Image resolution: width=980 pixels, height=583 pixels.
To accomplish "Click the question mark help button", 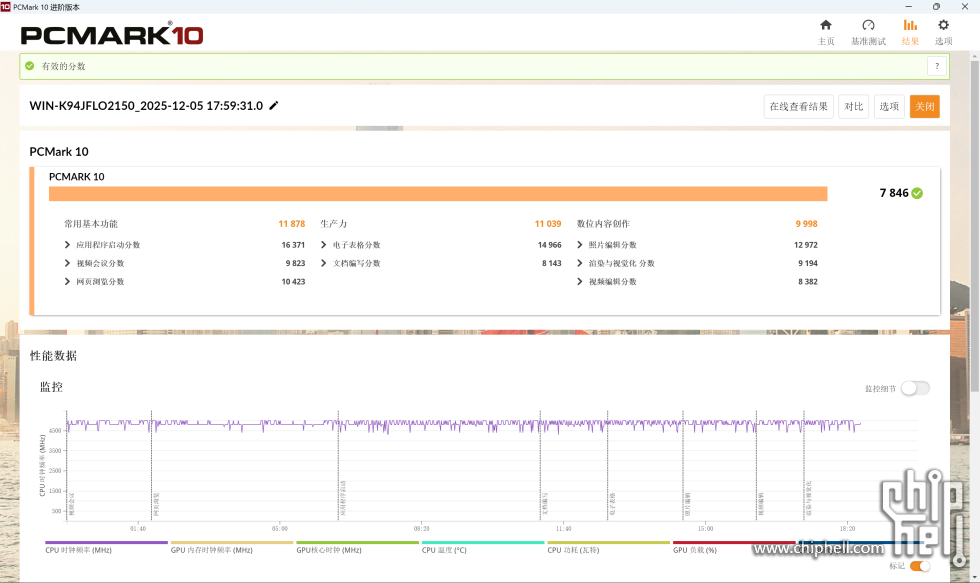I will tap(936, 66).
